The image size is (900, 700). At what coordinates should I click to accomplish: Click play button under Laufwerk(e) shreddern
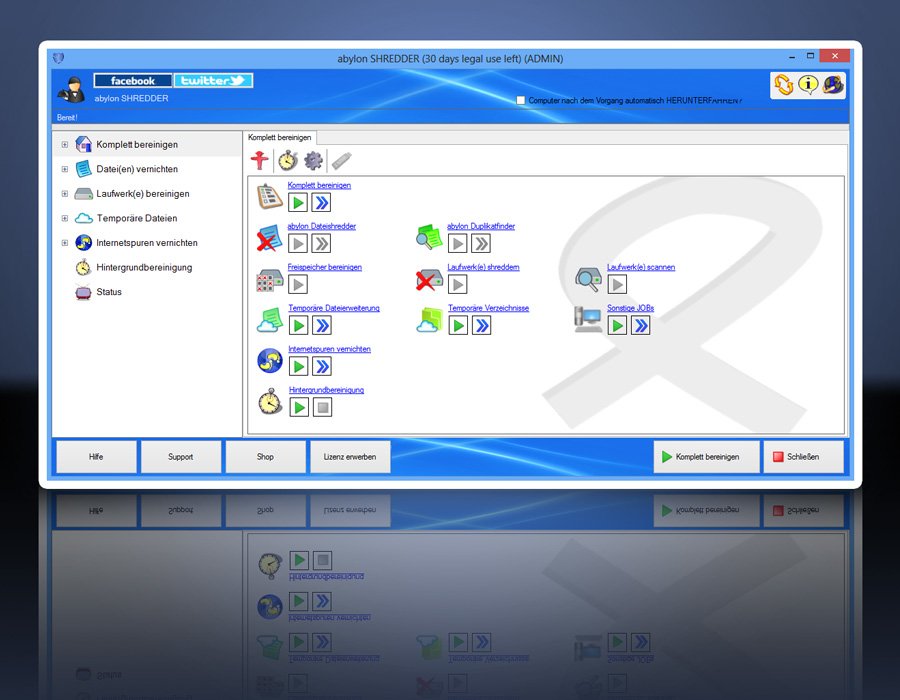point(457,285)
